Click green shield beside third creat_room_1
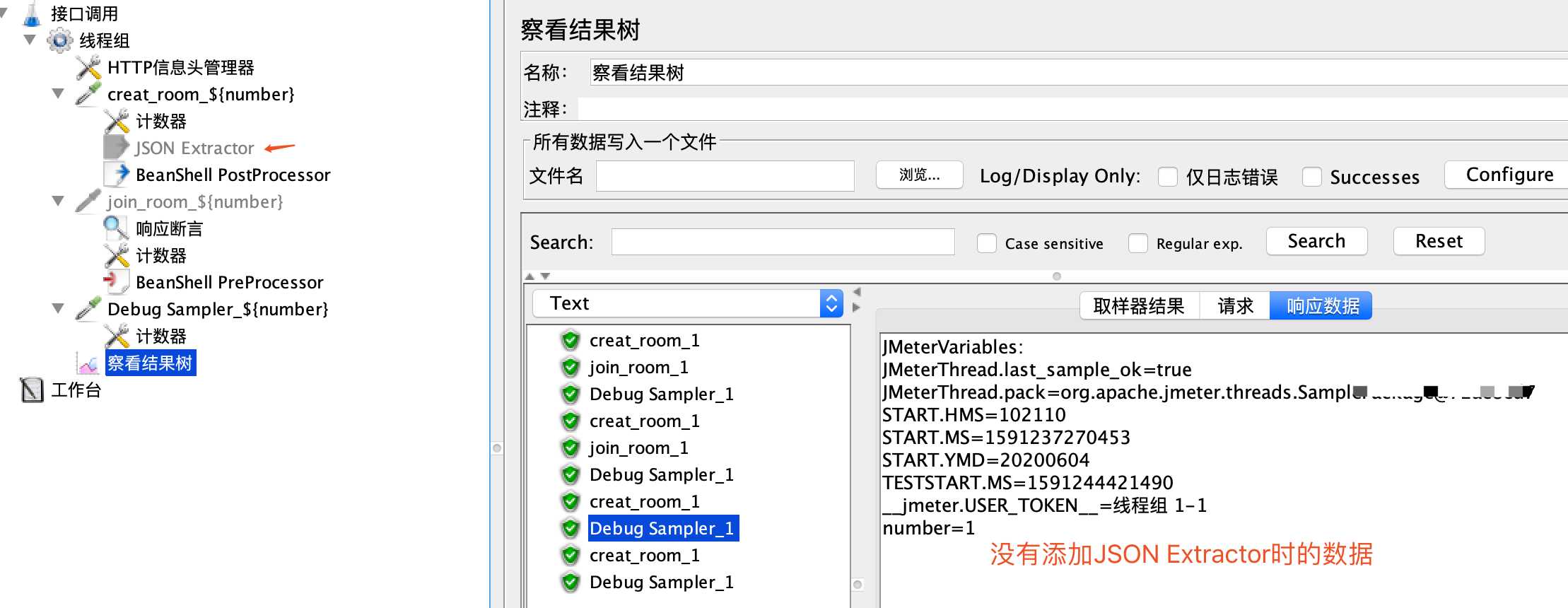 [x=571, y=502]
